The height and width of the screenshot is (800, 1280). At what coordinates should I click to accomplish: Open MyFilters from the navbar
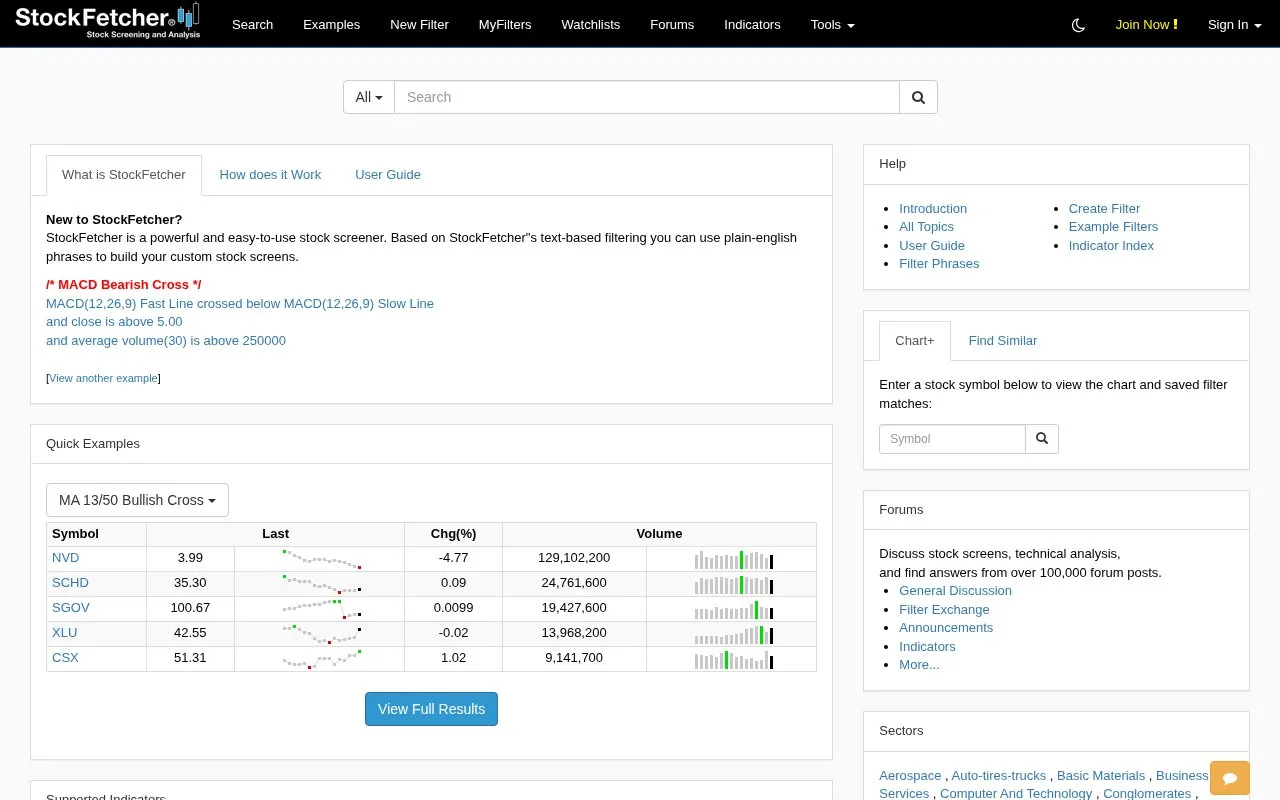click(505, 25)
